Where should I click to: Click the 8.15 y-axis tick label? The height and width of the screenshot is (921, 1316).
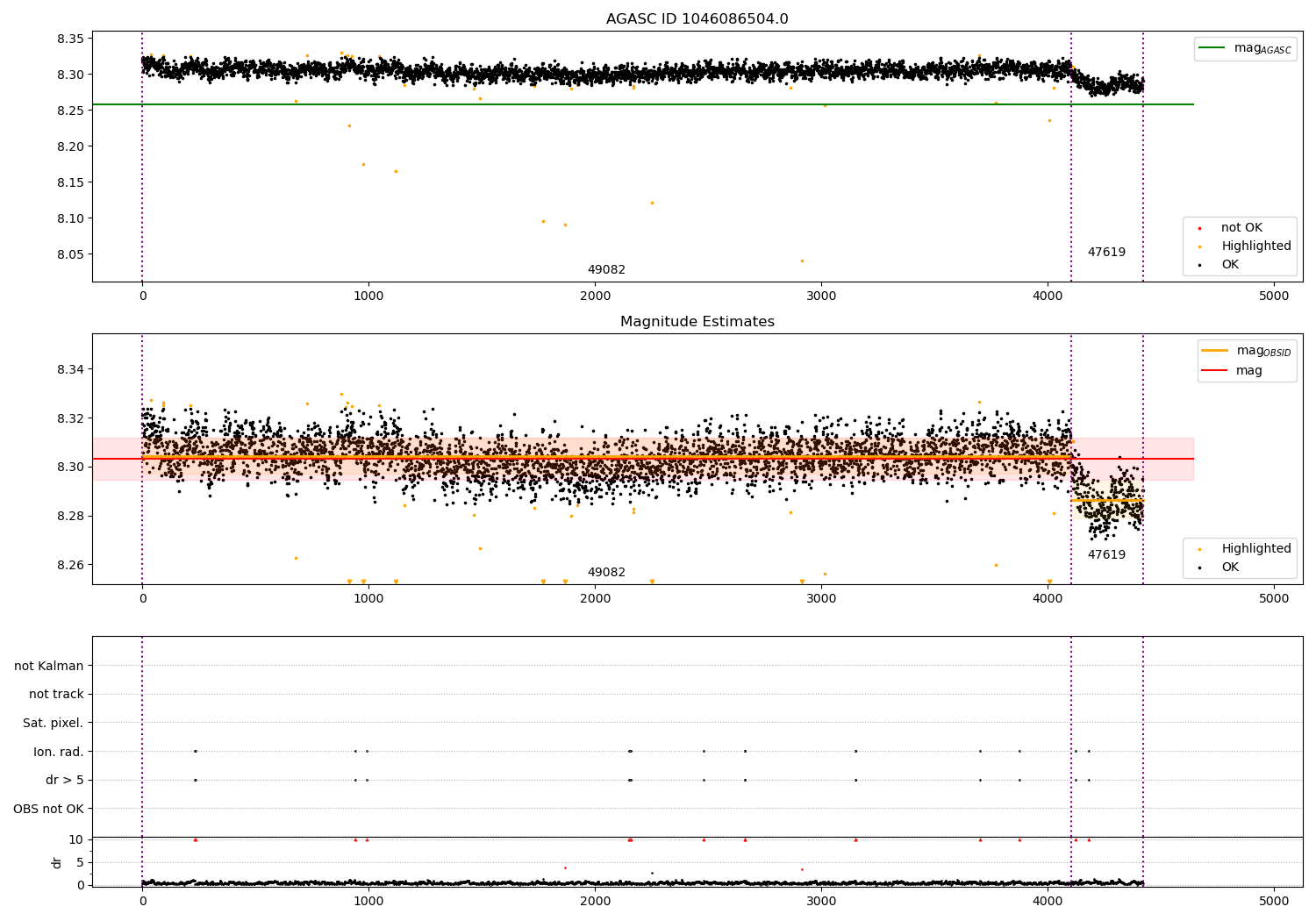71,183
